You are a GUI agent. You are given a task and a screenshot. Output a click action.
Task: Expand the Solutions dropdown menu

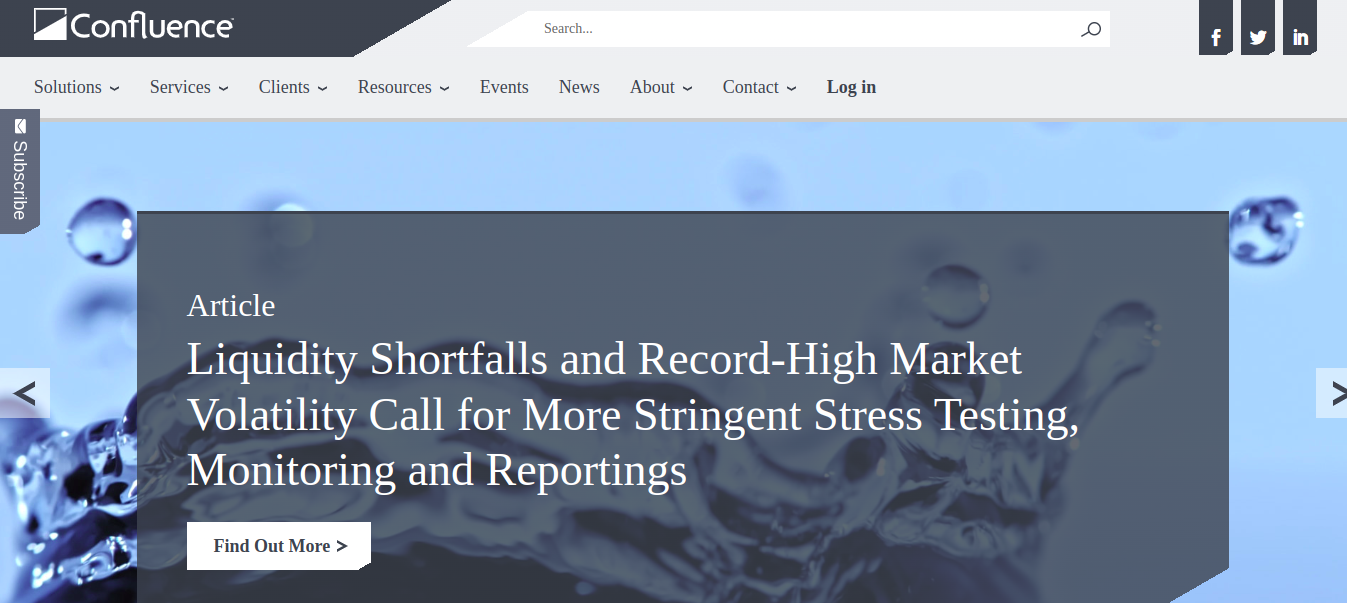click(77, 87)
